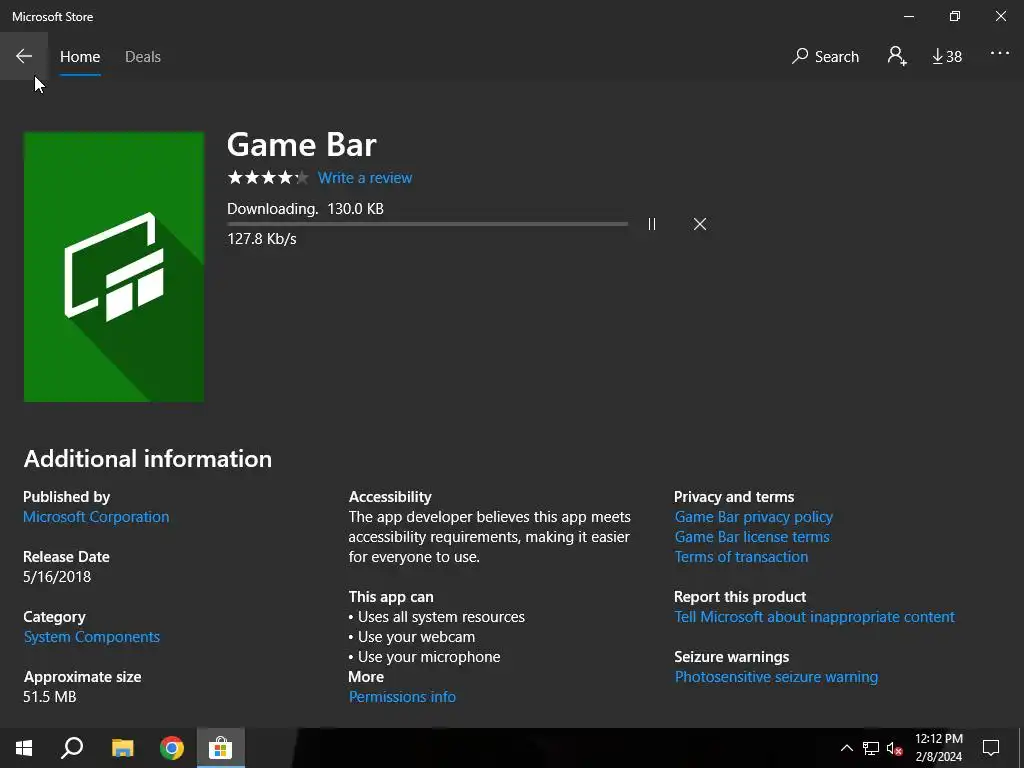Image resolution: width=1024 pixels, height=768 pixels.
Task: Click the Uses all system resources line
Action: 437,617
